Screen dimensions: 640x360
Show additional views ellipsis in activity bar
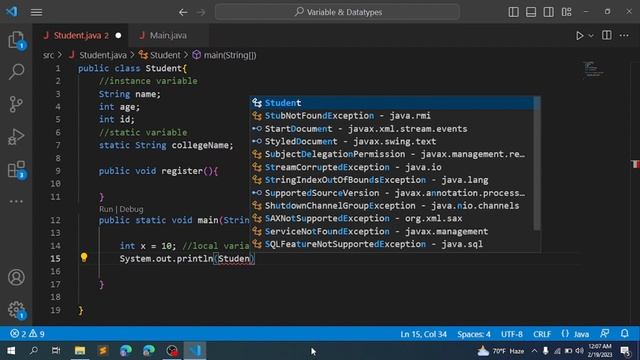[16, 201]
